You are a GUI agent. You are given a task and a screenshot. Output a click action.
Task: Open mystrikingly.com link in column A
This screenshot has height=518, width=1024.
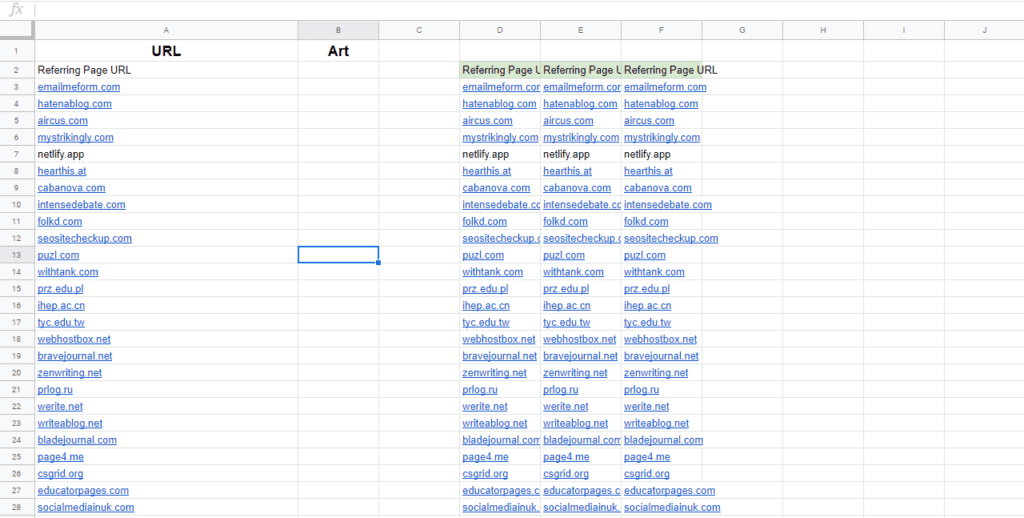click(76, 137)
